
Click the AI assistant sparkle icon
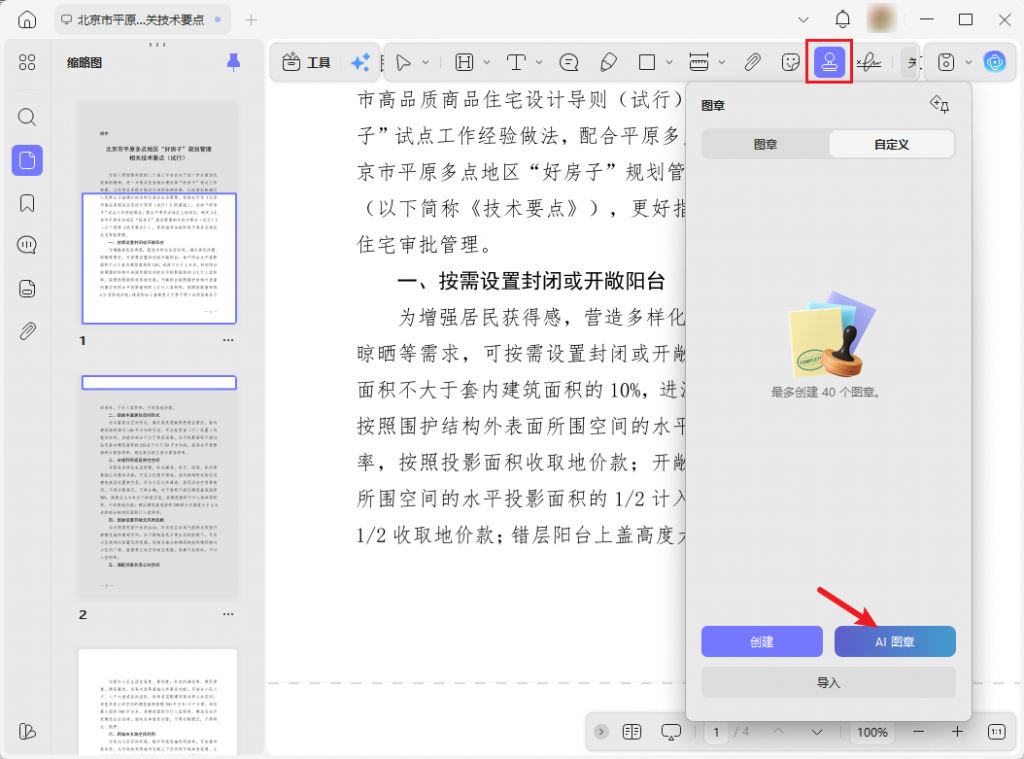(360, 63)
